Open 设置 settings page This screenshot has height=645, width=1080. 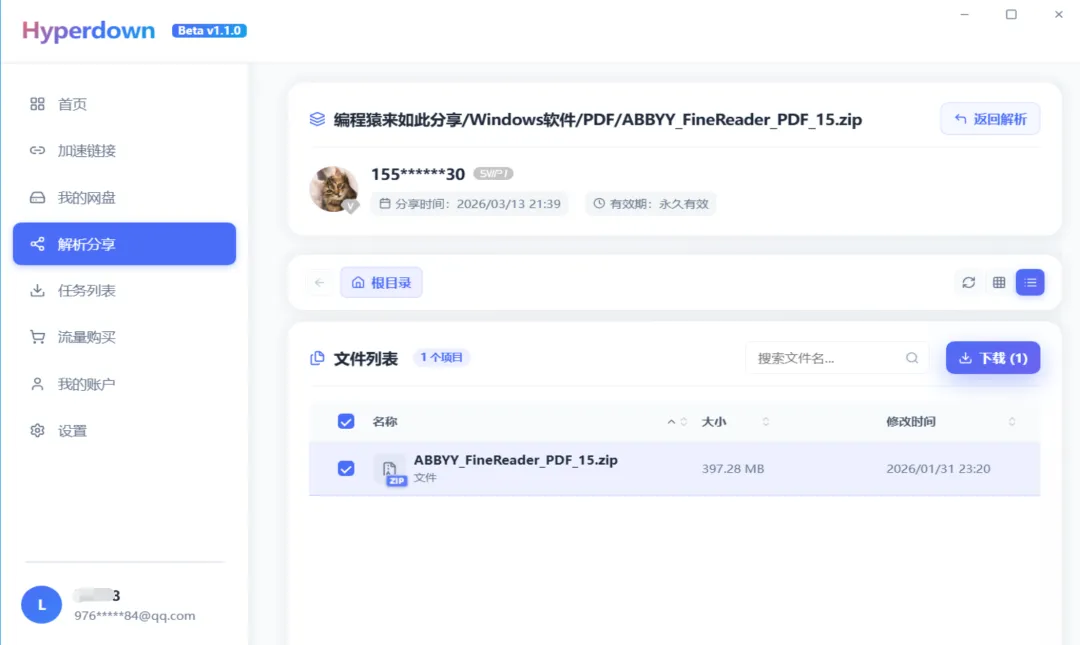pos(124,431)
